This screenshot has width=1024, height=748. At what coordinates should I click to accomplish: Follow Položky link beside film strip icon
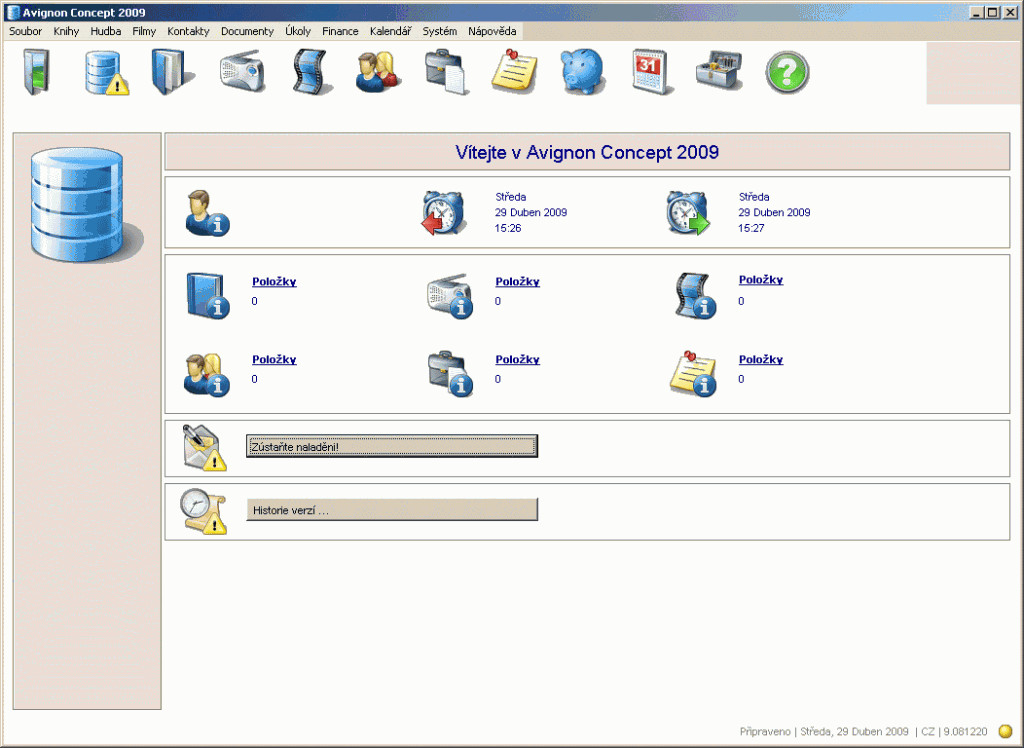pos(761,280)
